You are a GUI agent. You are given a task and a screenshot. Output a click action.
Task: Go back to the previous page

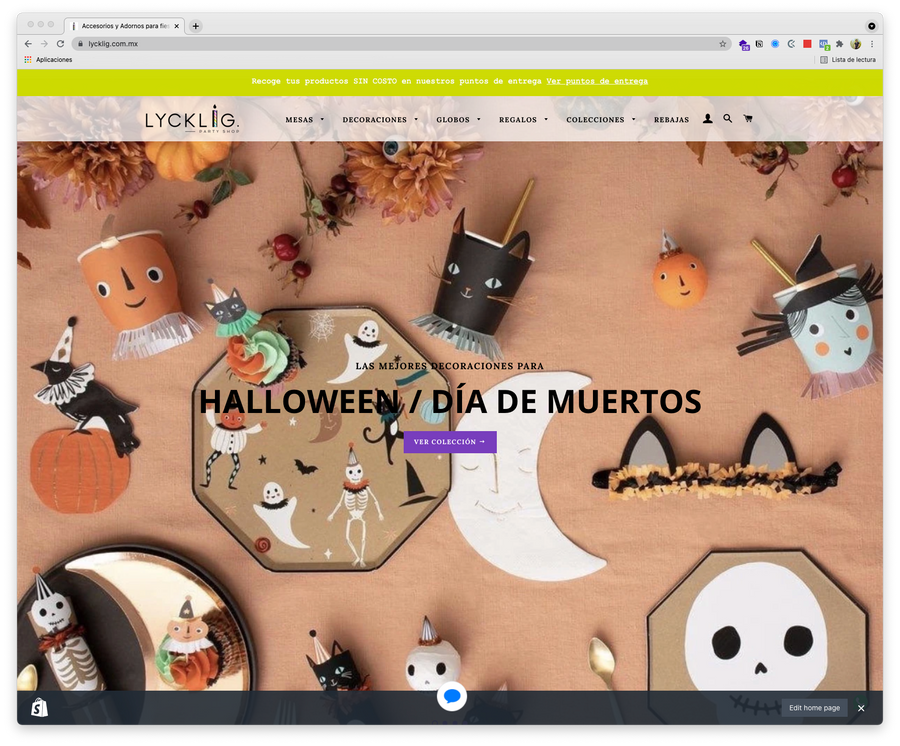click(28, 44)
